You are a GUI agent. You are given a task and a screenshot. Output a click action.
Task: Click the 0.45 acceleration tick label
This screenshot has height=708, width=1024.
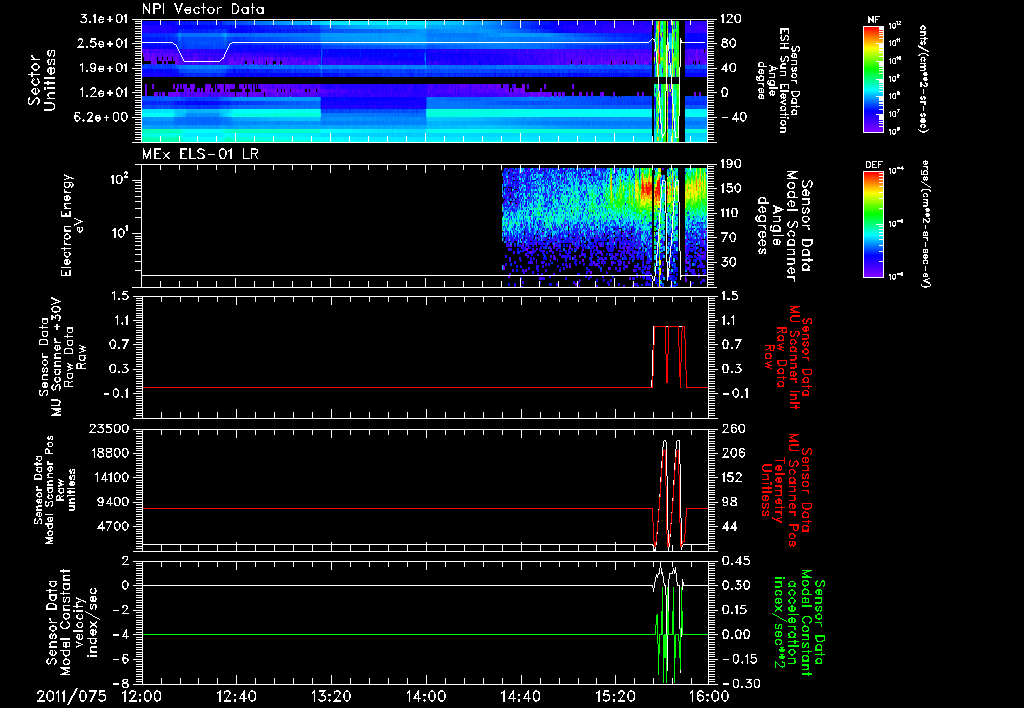click(735, 560)
